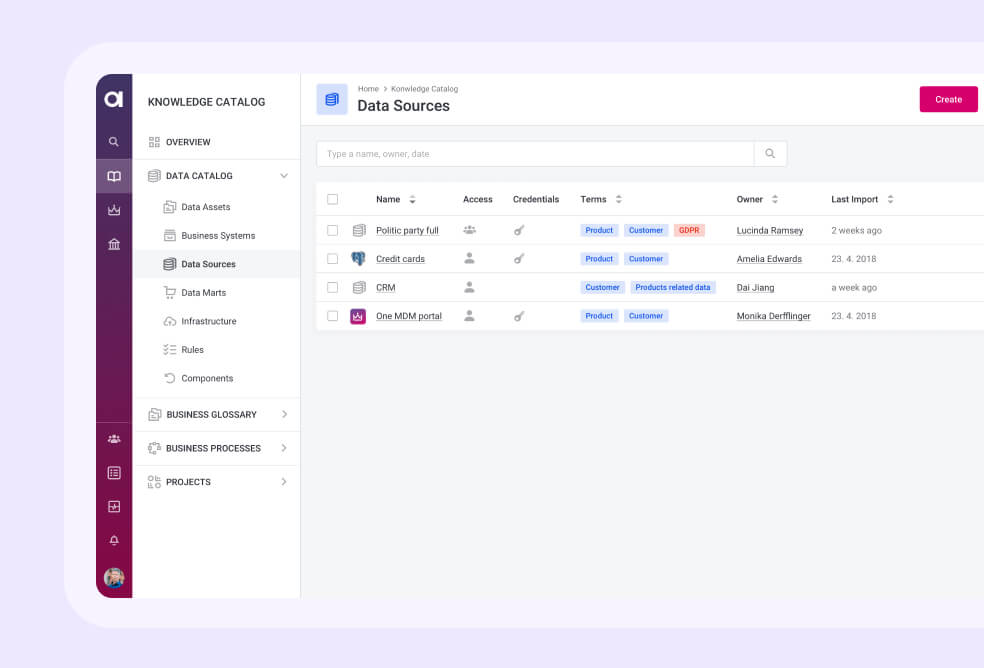Screen dimensions: 984x668
Task: Open Data Marts in the navigation
Action: 203,293
